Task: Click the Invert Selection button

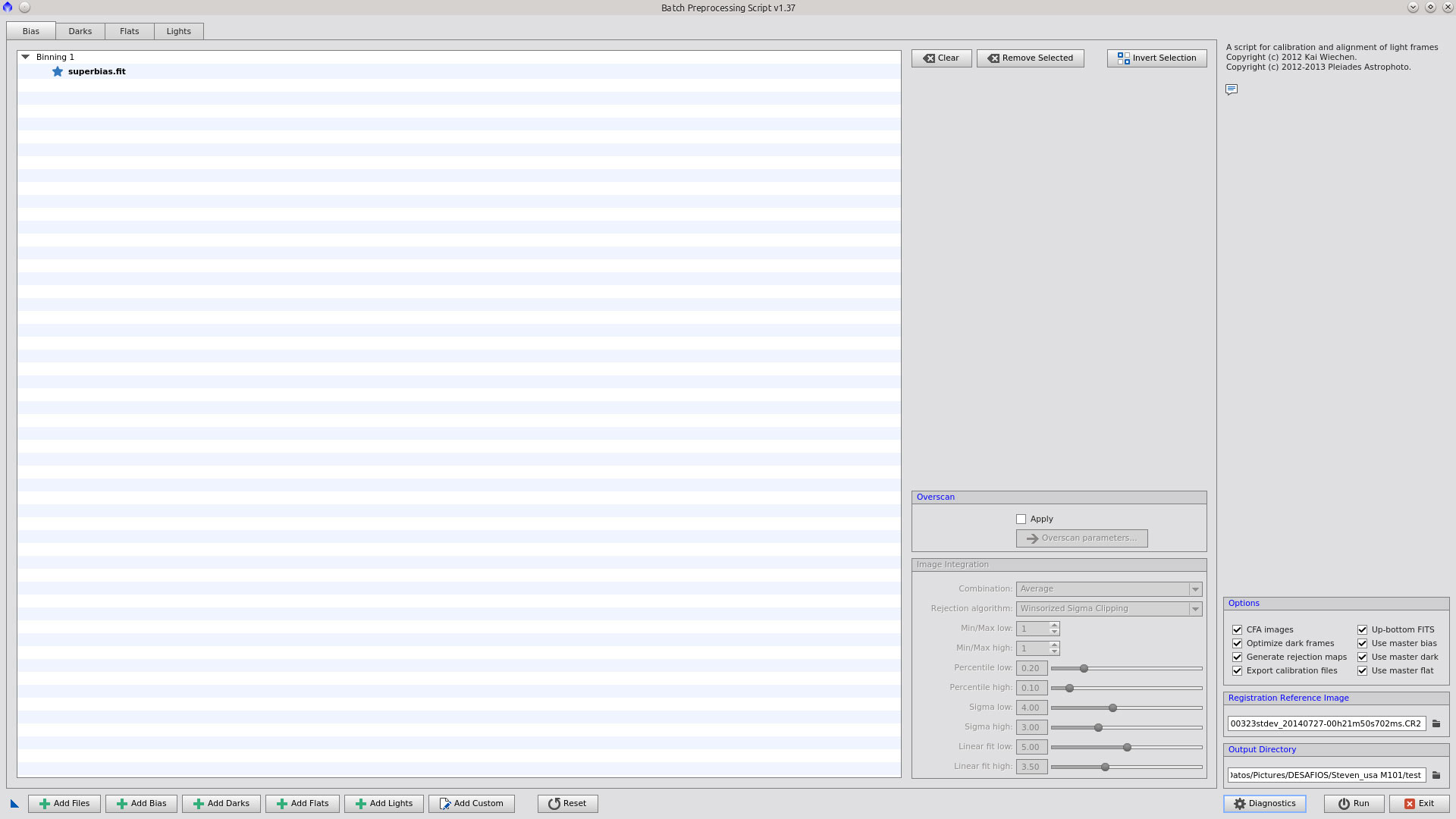Action: 1156,58
